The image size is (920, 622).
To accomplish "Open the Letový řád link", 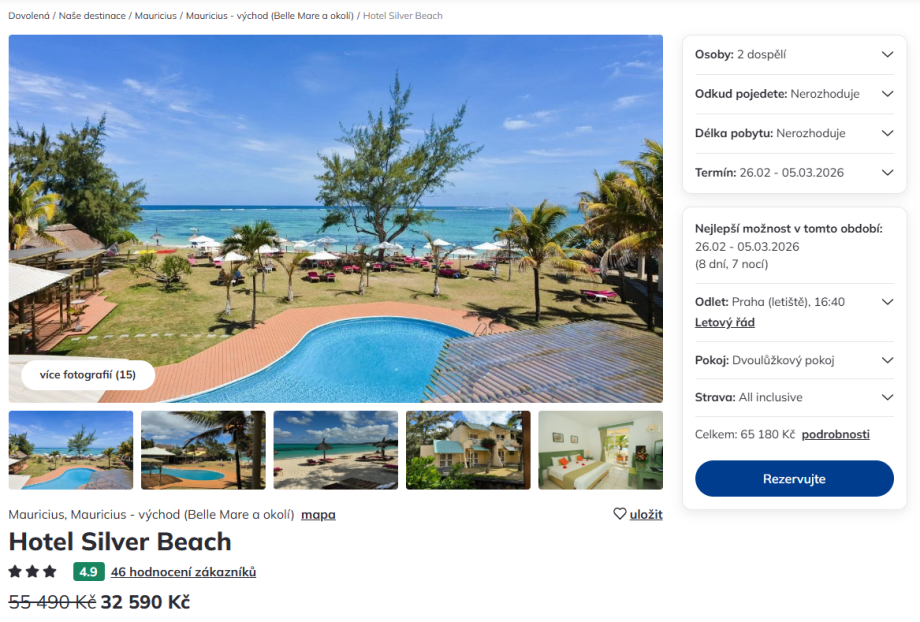I will (x=725, y=322).
